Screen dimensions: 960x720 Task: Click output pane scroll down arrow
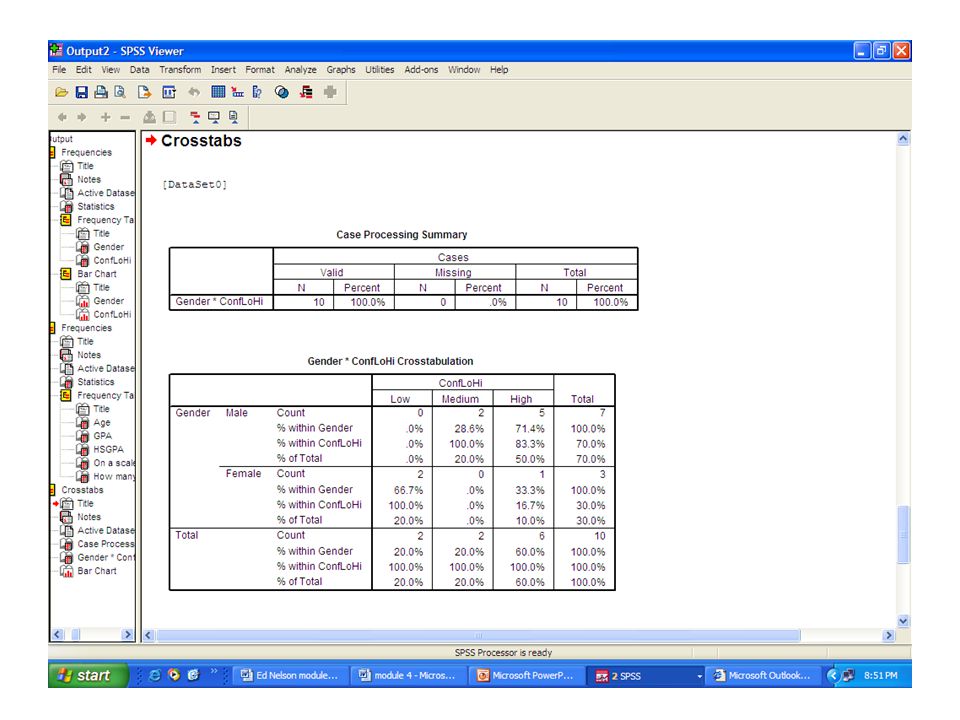tap(903, 621)
